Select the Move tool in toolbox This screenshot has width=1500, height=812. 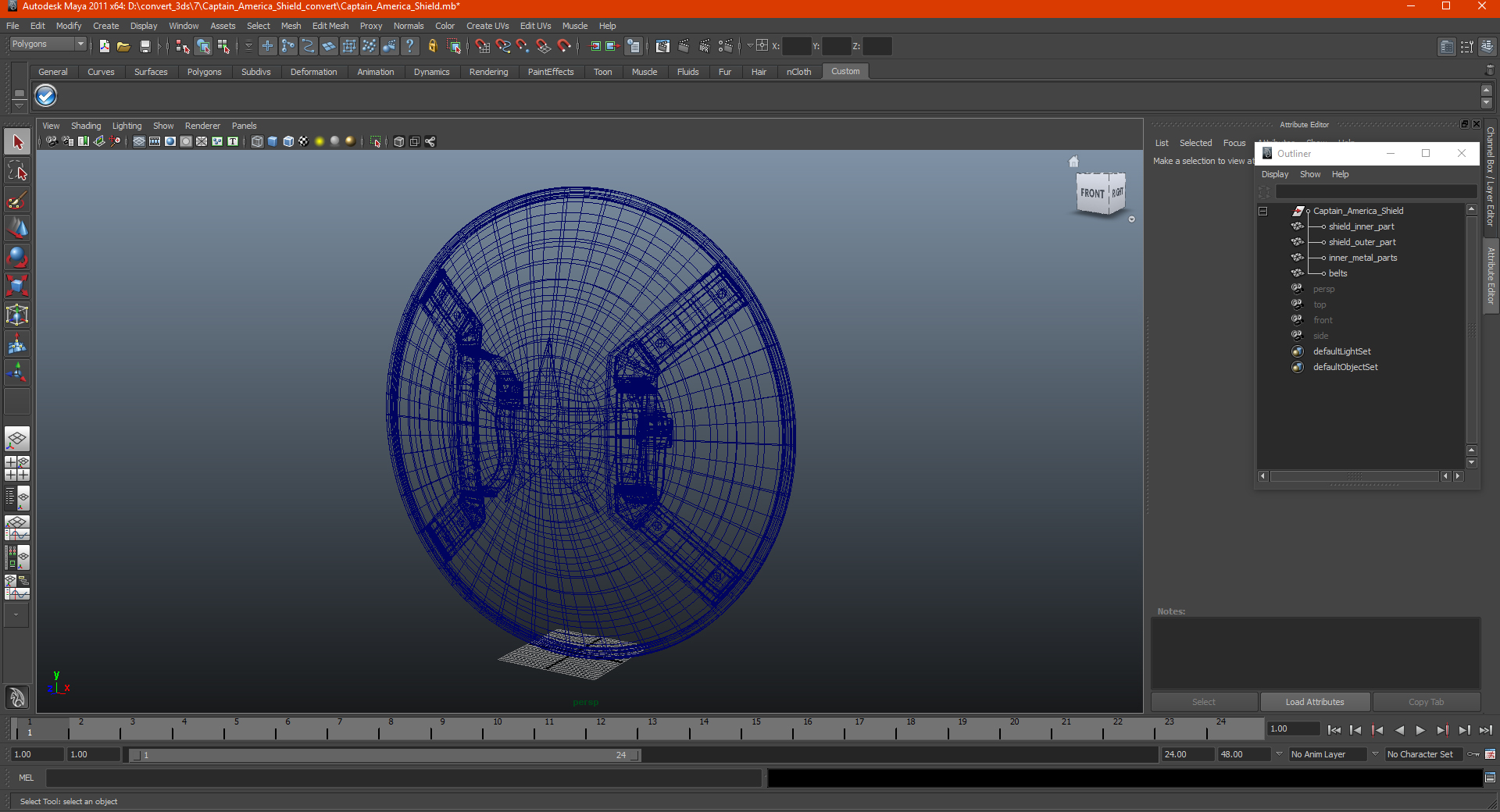(x=17, y=229)
